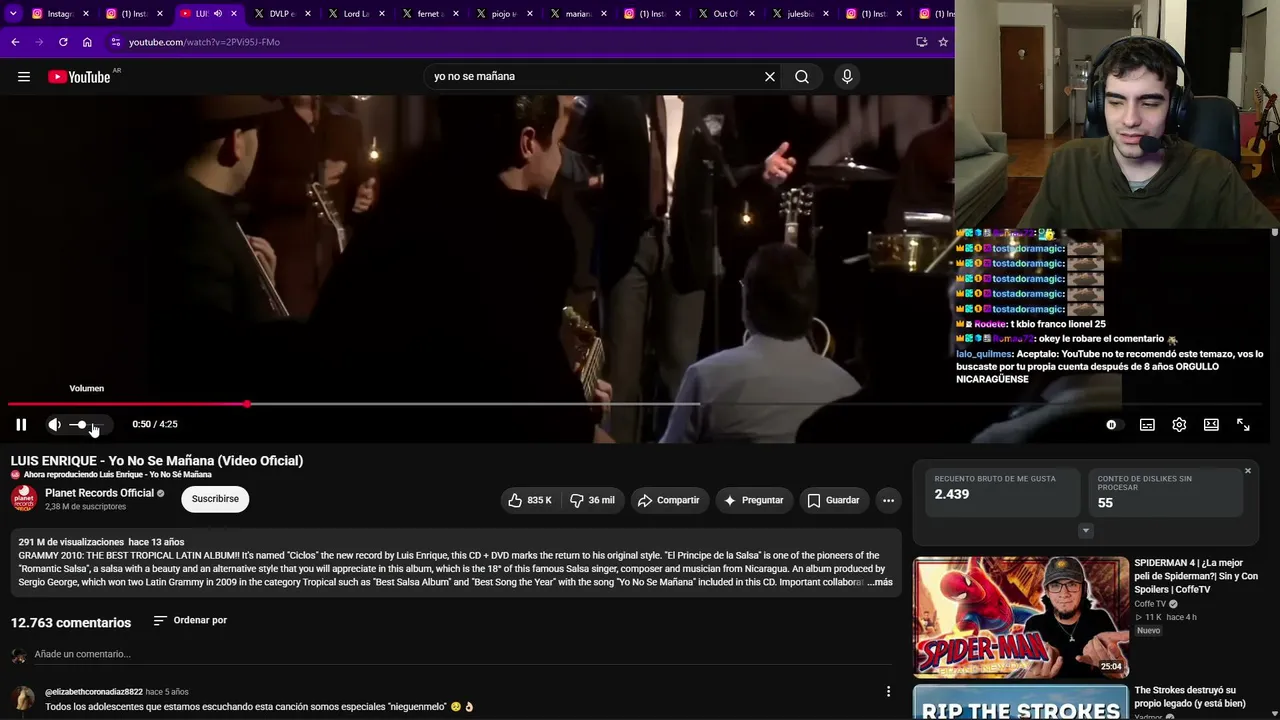1280x720 pixels.
Task: Open the YouTube guide hamburger menu
Action: 24,77
